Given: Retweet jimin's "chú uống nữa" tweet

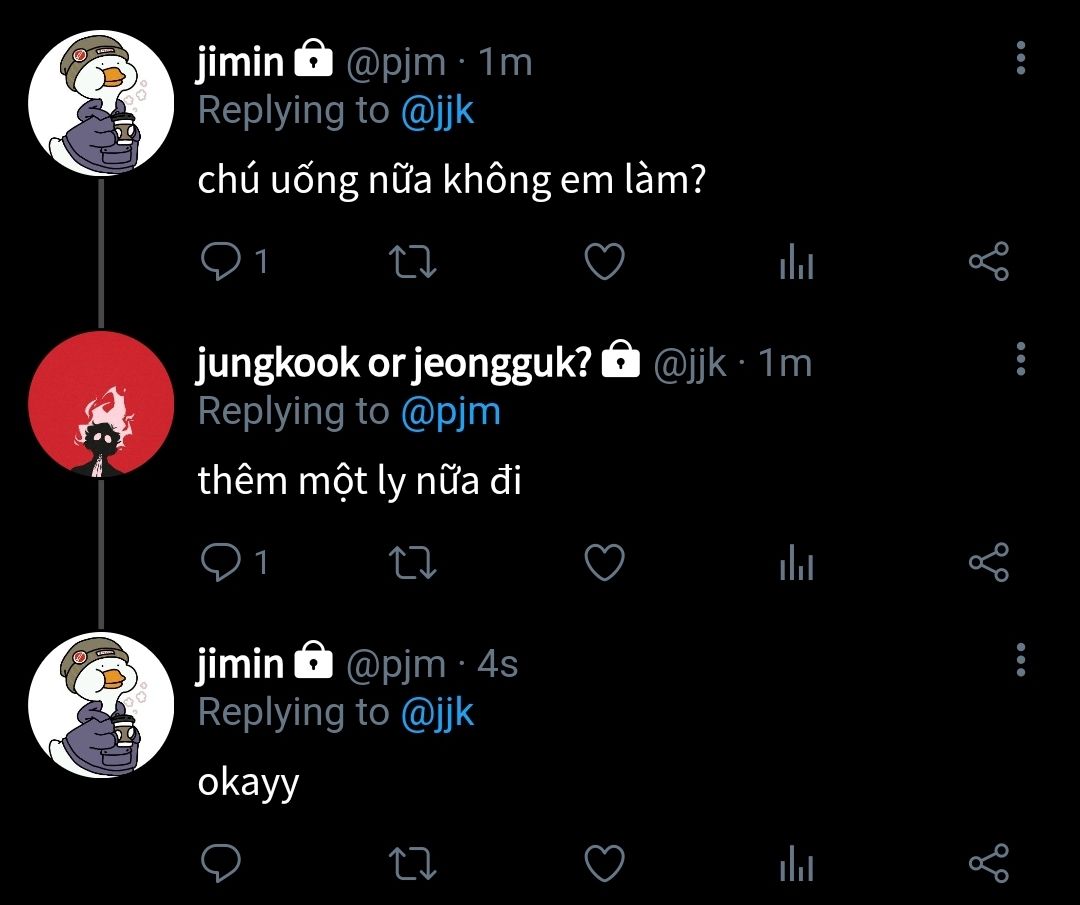Looking at the screenshot, I should [412, 263].
